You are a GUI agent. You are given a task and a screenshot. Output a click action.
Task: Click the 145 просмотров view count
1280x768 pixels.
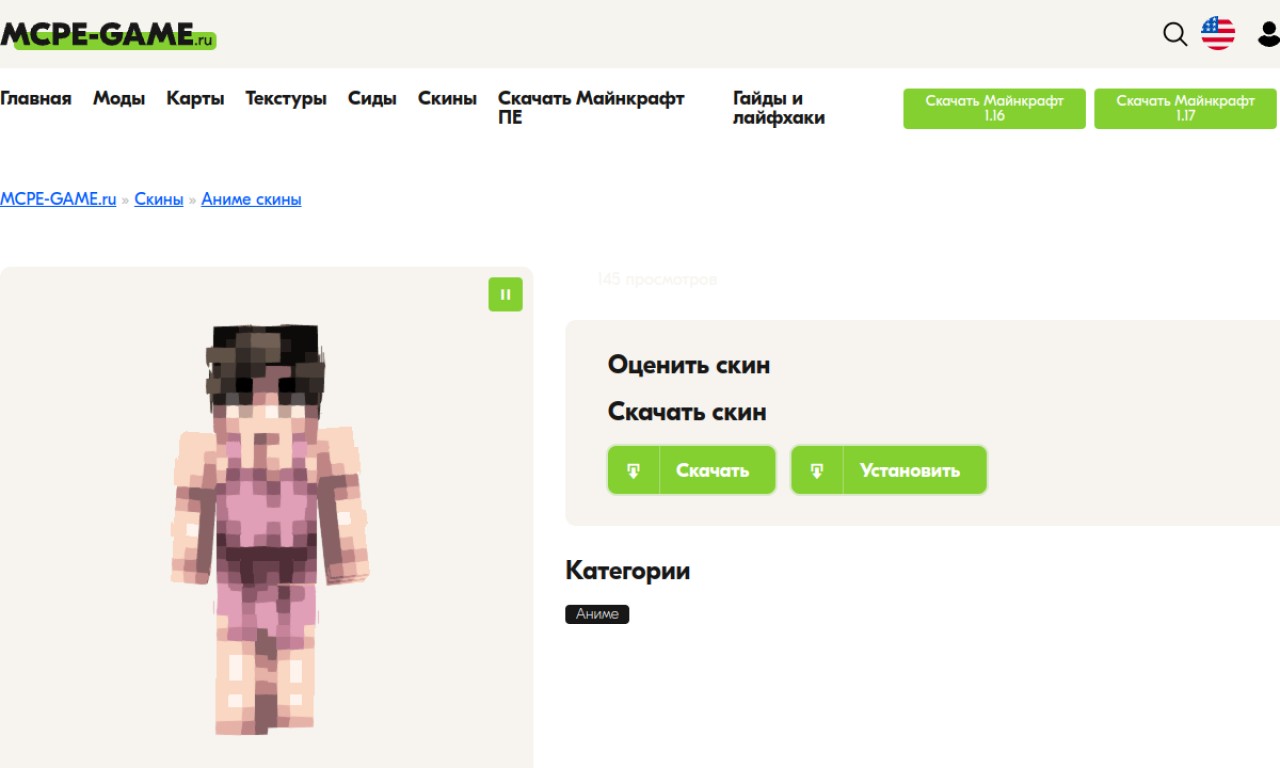point(657,280)
